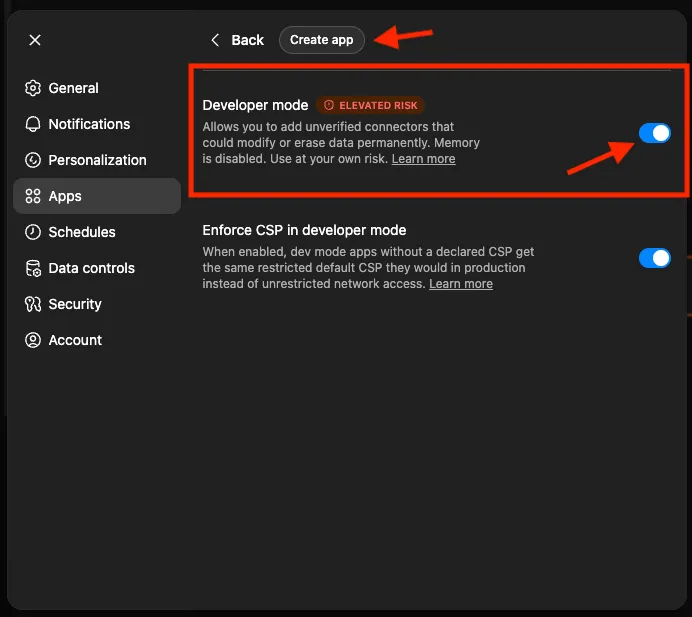Click the General gear icon

tap(33, 88)
